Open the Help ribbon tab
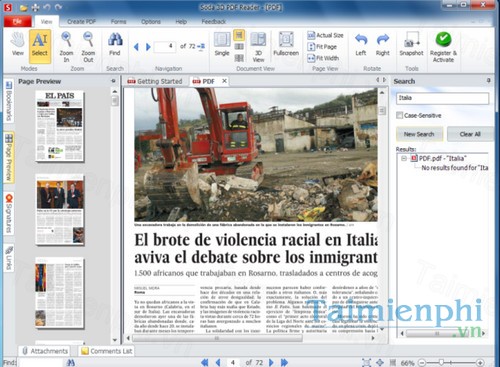The image size is (500, 367). click(181, 22)
